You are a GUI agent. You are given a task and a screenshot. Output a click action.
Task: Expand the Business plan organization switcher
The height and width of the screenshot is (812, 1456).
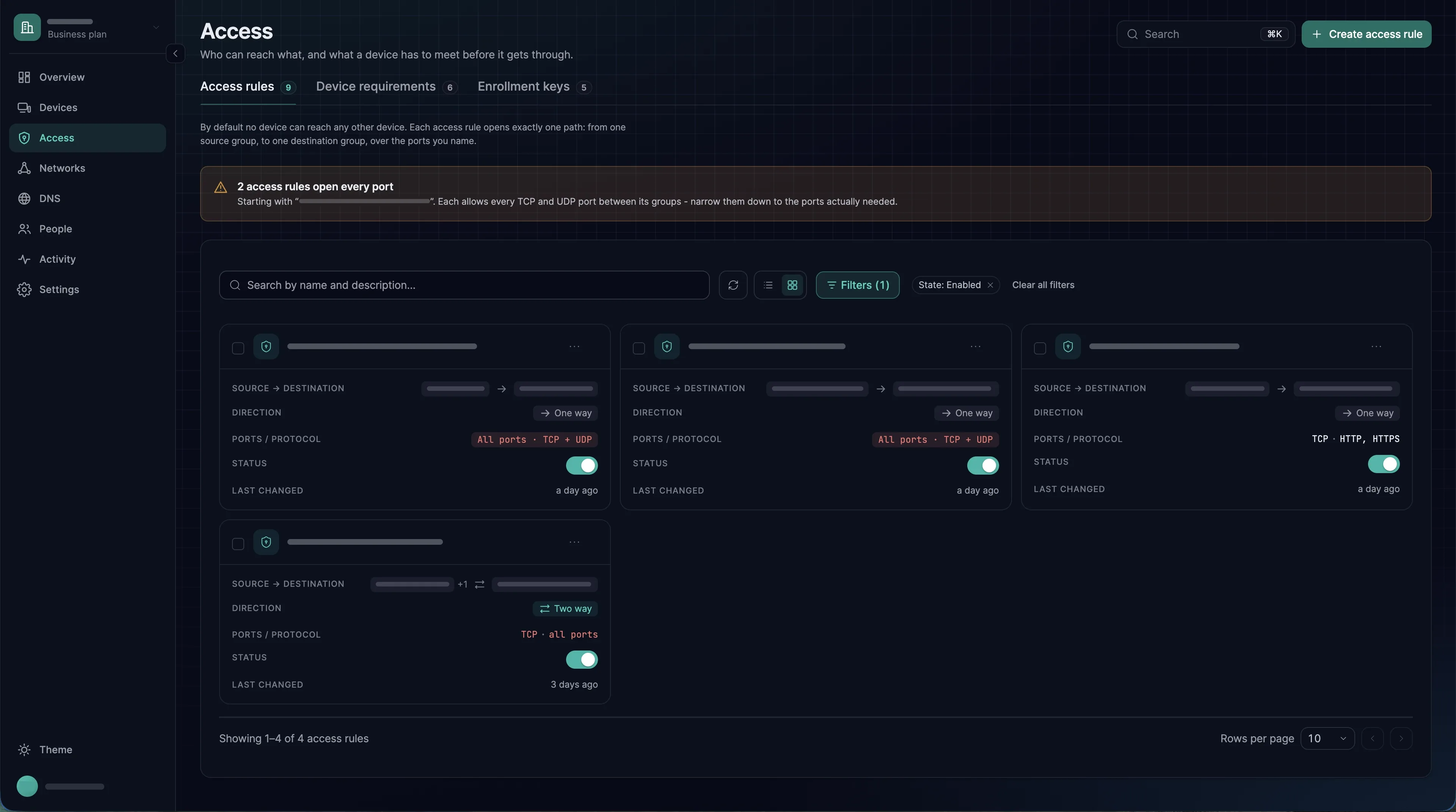click(87, 27)
